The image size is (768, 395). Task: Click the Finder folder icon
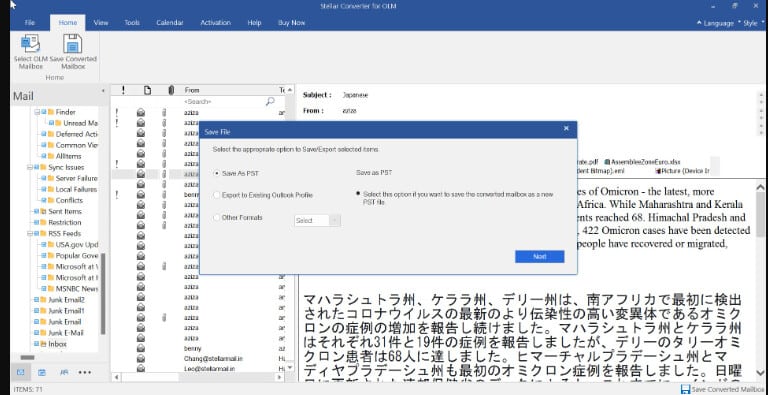tap(50, 112)
